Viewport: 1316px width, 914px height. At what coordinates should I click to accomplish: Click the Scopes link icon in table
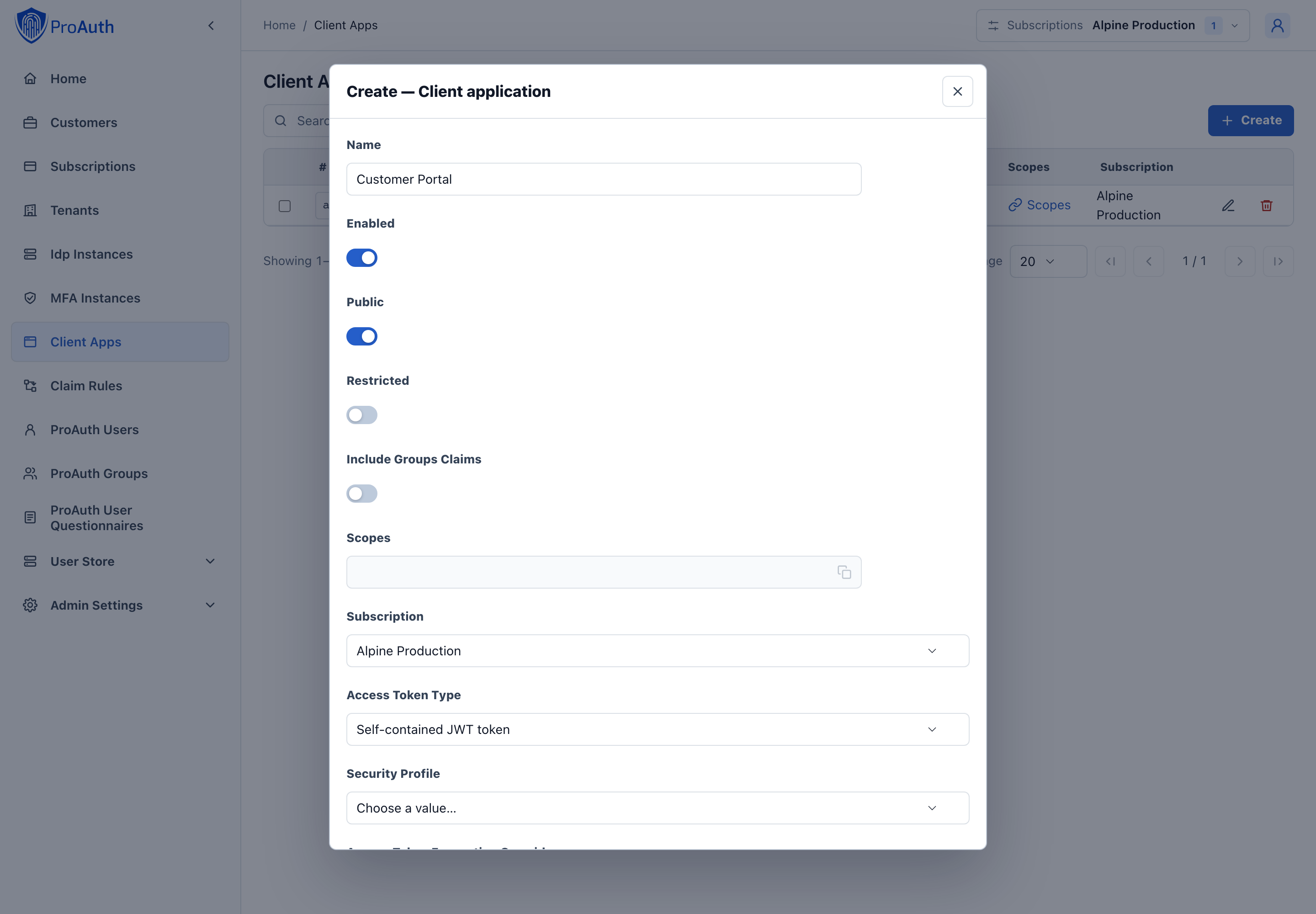pyautogui.click(x=1015, y=205)
